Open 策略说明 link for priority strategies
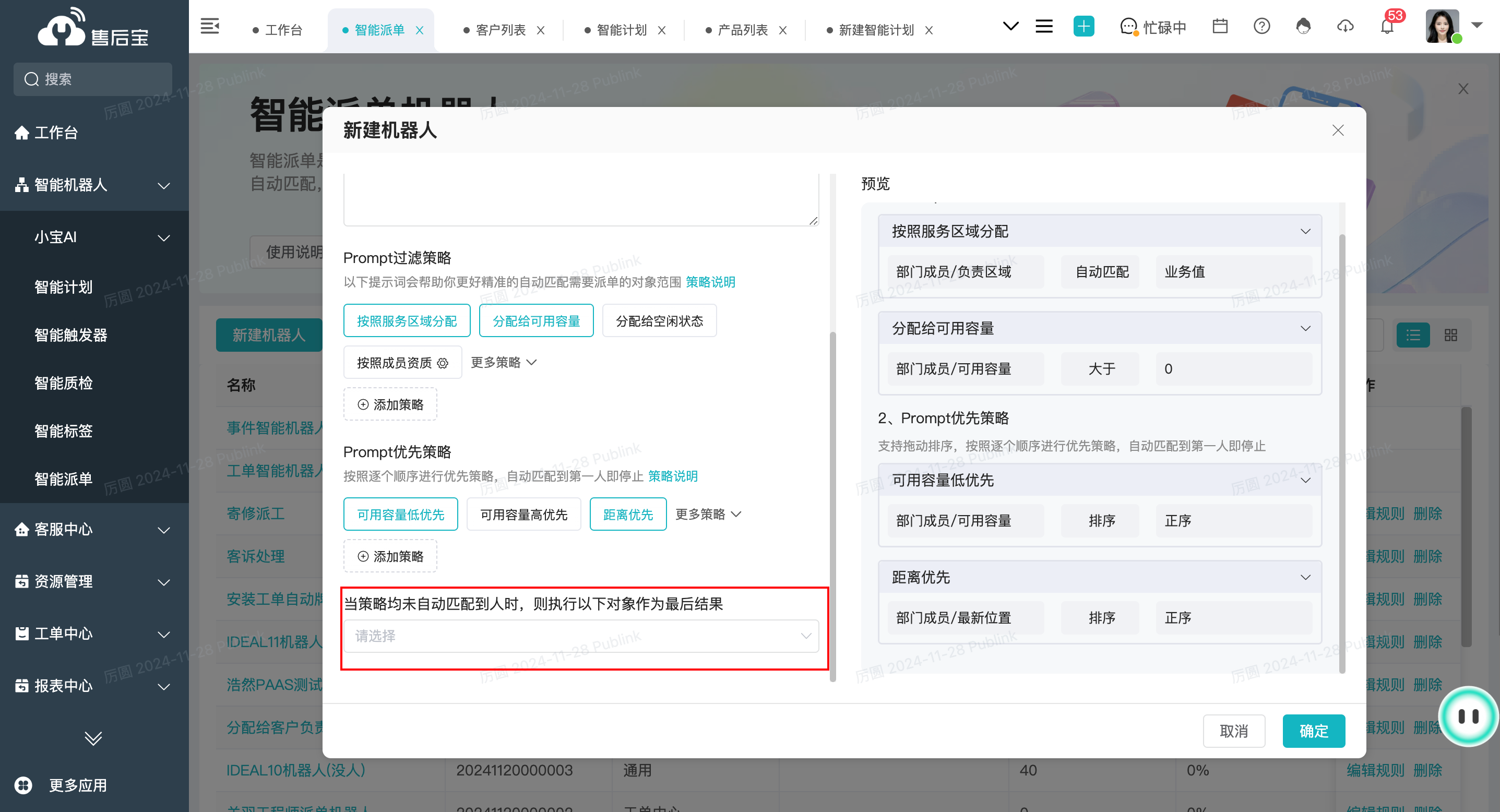This screenshot has width=1500, height=812. pos(673,477)
